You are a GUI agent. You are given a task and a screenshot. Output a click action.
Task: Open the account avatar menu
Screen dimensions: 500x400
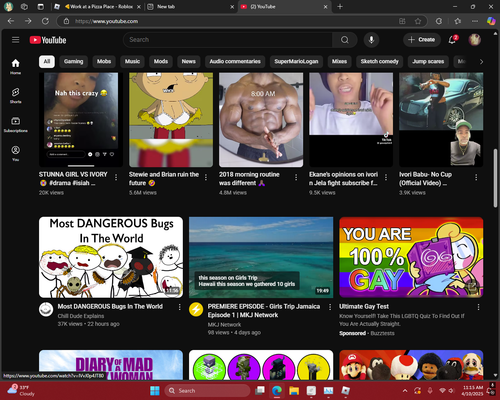(x=475, y=40)
